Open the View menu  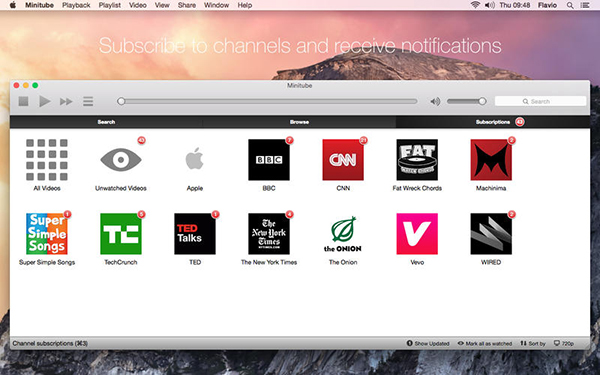162,5
